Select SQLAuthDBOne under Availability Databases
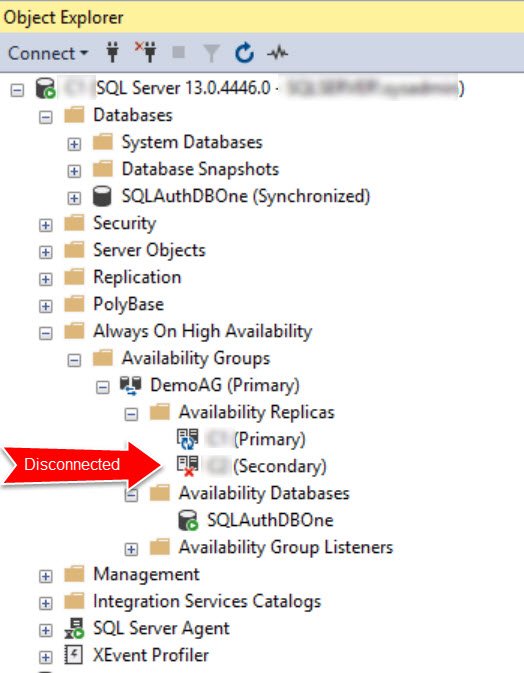Viewport: 524px width, 673px height. 270,520
